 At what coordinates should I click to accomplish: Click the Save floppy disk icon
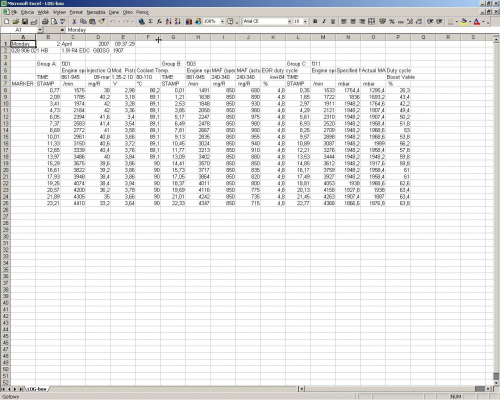click(25, 22)
